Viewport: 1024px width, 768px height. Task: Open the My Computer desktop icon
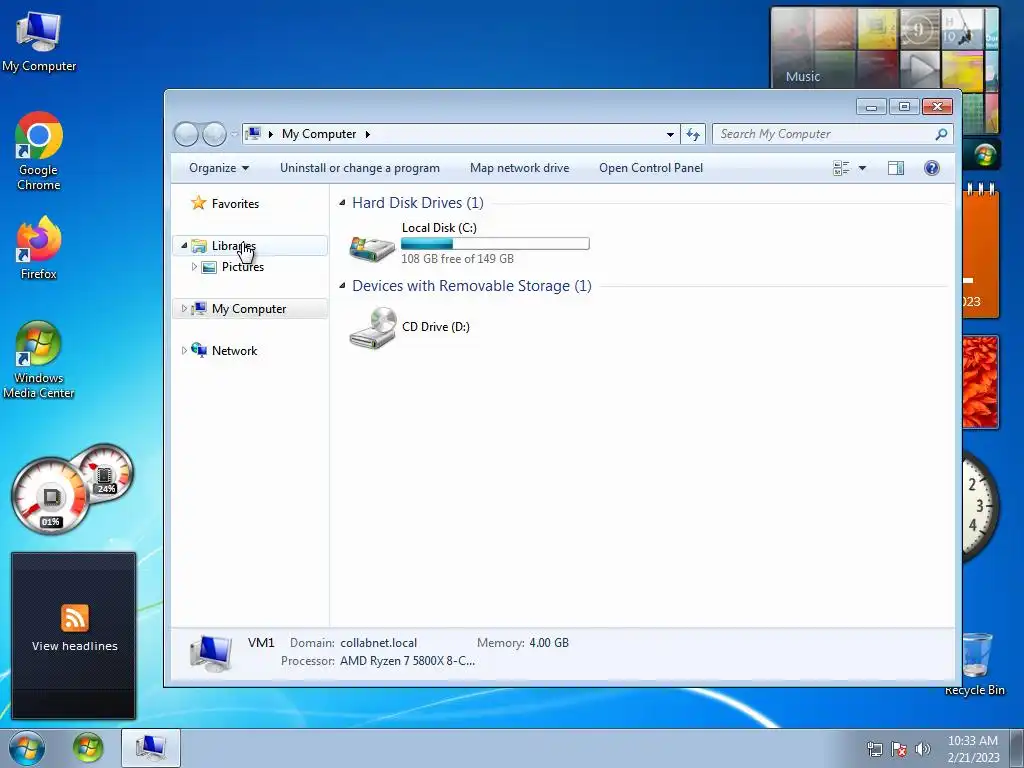(x=39, y=40)
